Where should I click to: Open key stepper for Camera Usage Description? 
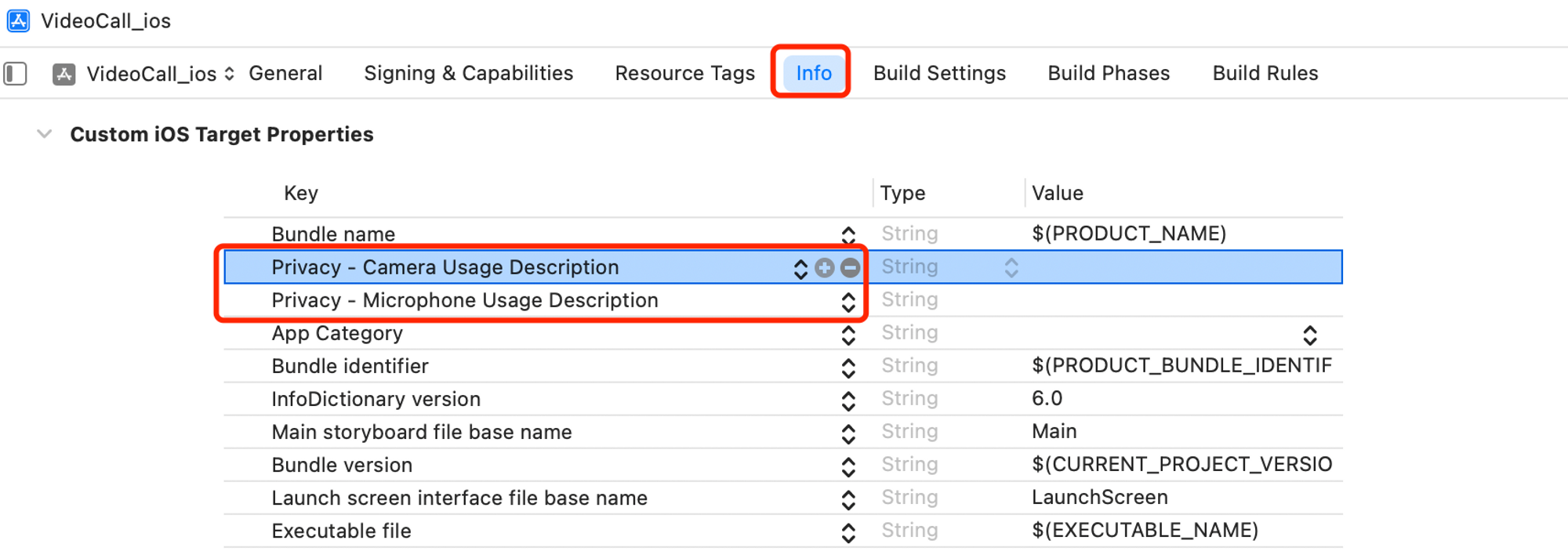click(x=800, y=269)
